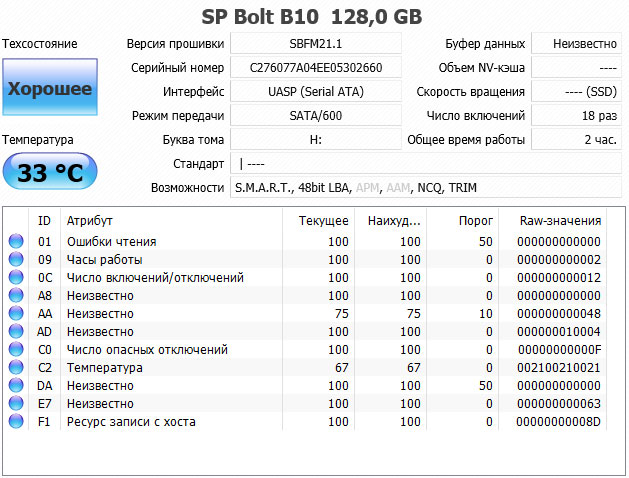
Task: Click the SP Bolt B10 128,0 GB title
Action: 312,17
